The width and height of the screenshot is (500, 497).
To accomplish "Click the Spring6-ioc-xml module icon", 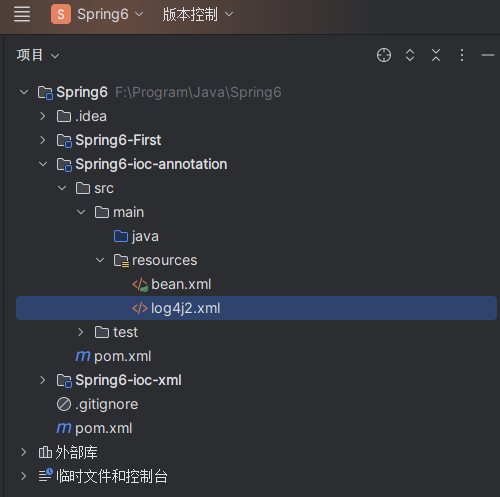I will 64,381.
